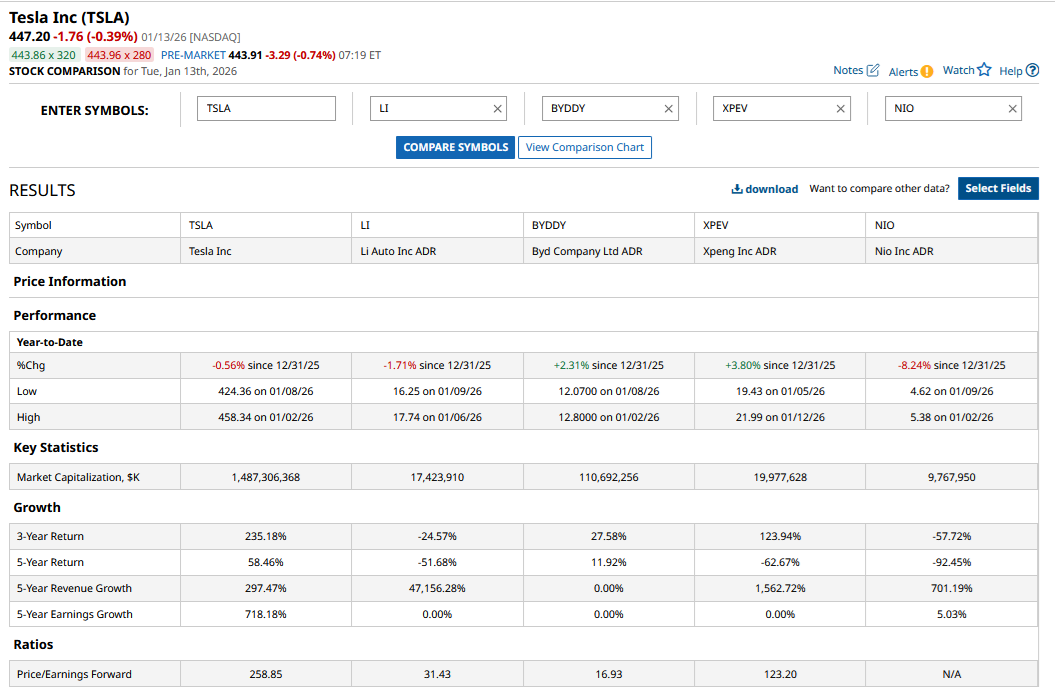Viewport: 1055px width, 693px height.
Task: Open the Notes edit icon
Action: [873, 70]
